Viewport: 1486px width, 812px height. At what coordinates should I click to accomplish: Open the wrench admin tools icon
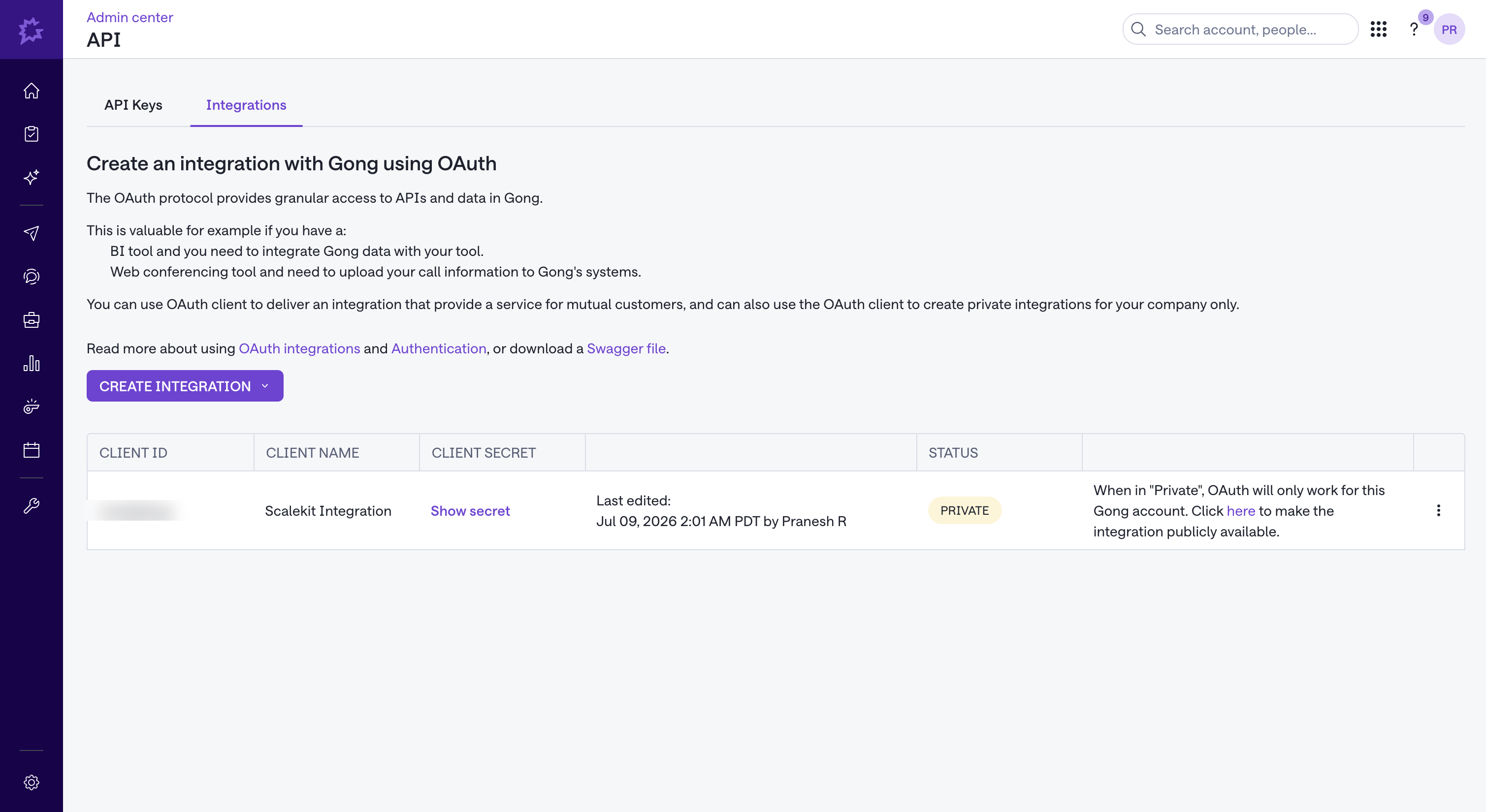31,506
